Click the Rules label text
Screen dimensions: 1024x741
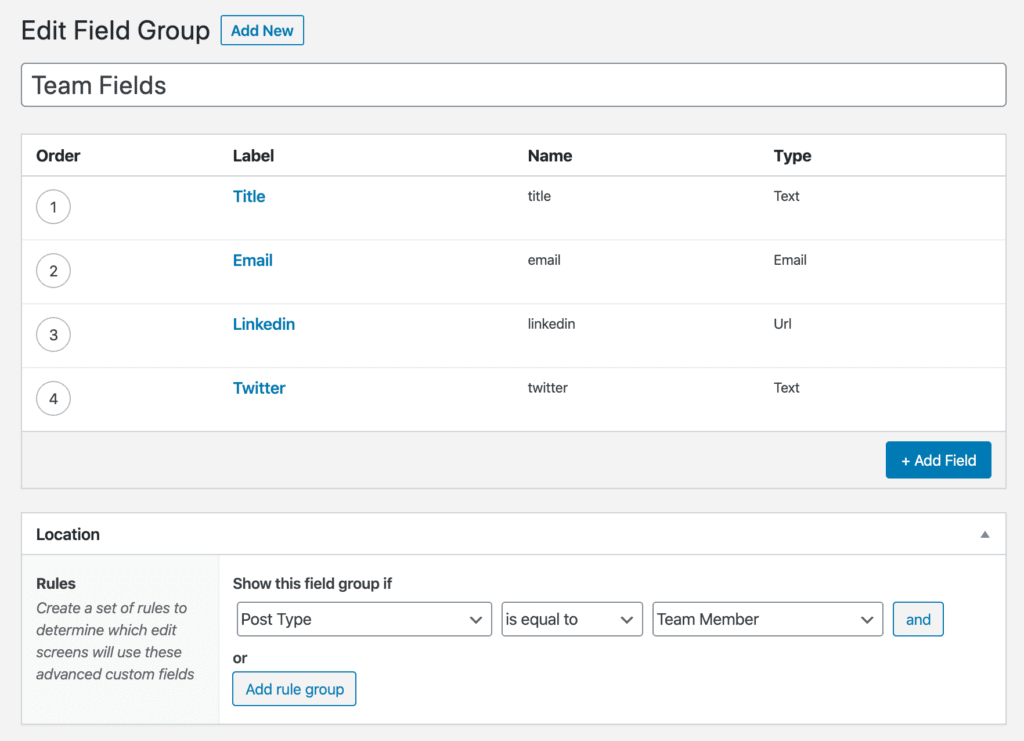[56, 584]
